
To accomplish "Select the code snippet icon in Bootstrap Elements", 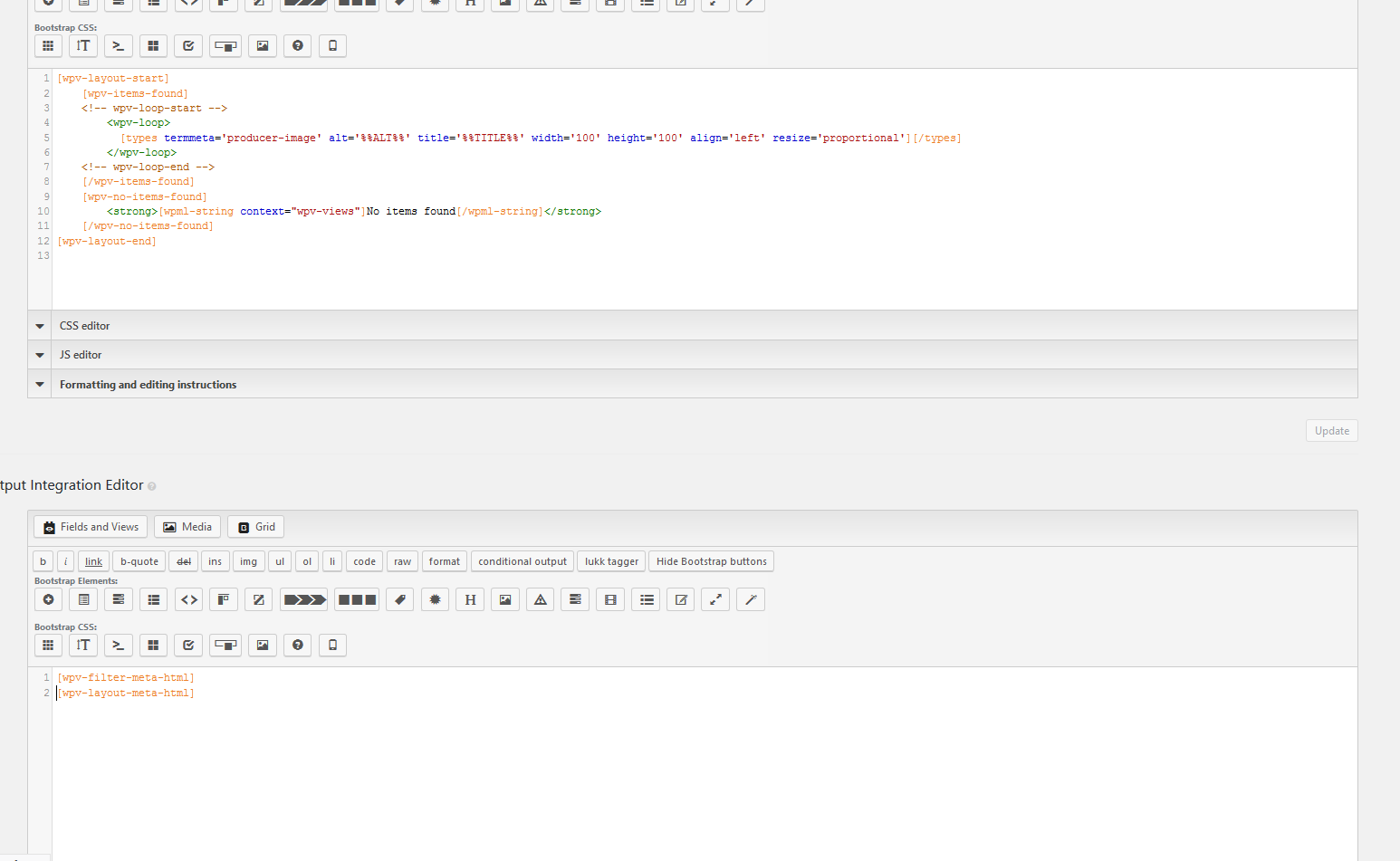I will 188,599.
